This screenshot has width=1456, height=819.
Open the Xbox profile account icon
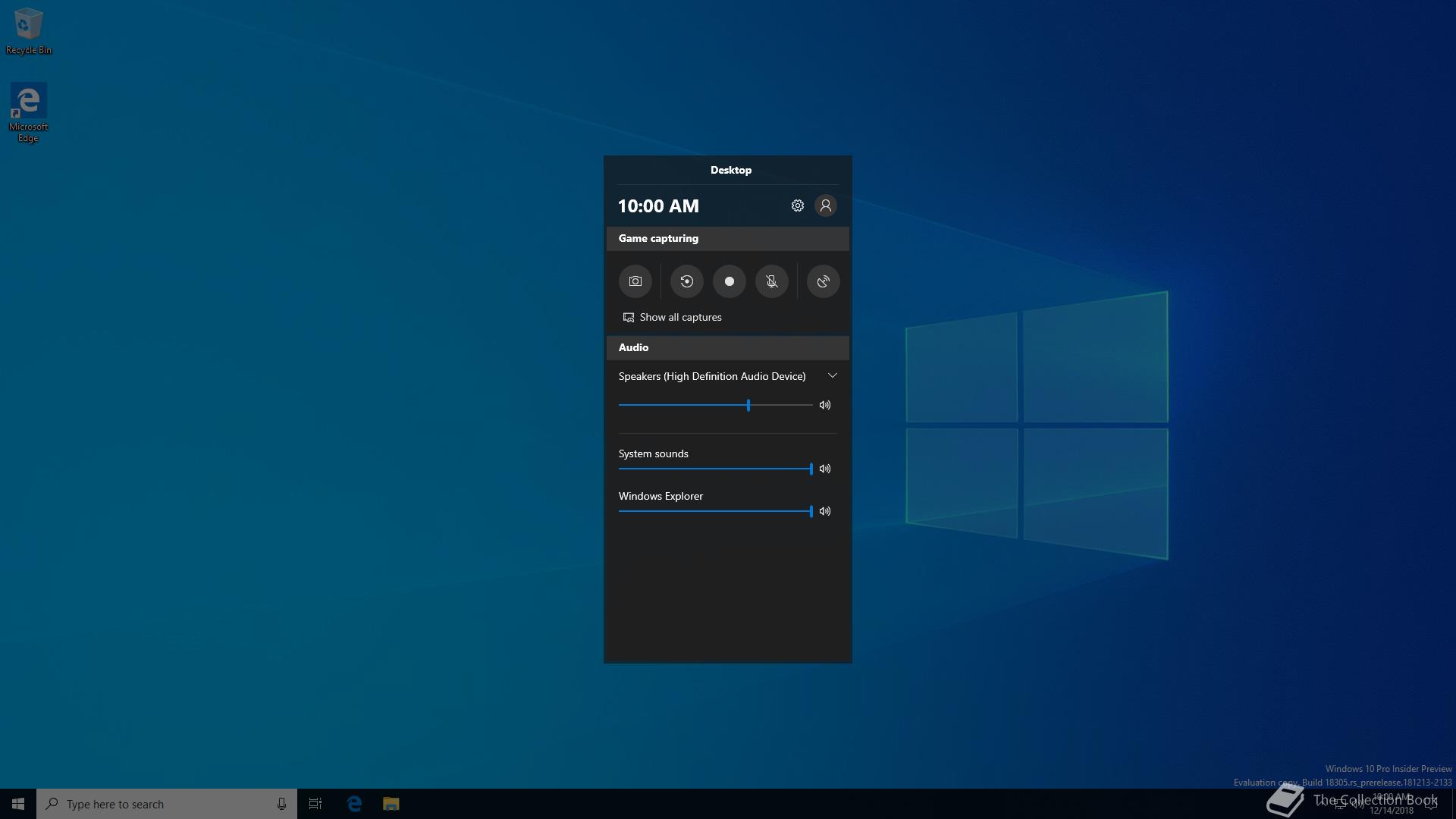(826, 206)
